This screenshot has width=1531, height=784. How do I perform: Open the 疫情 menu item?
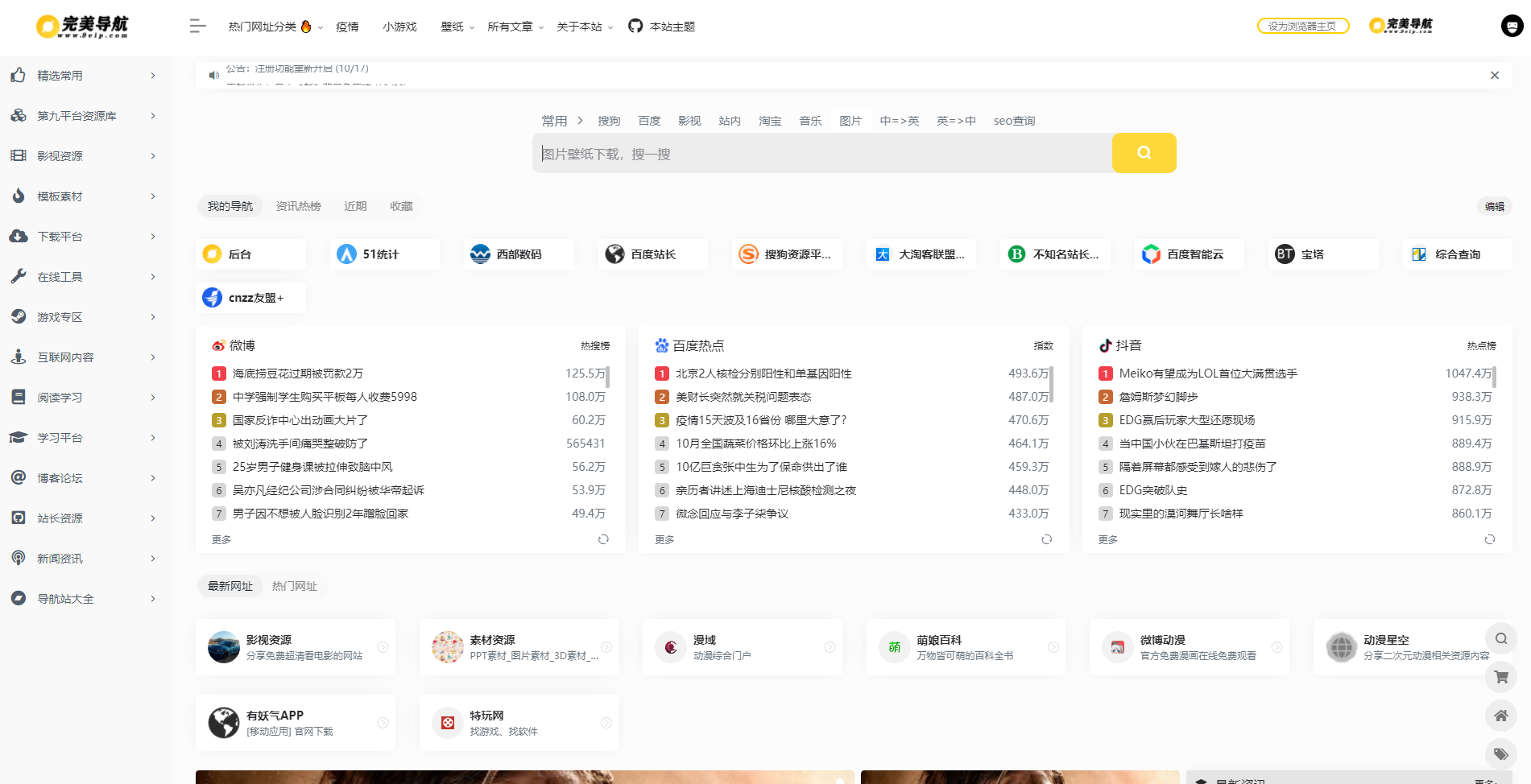pos(347,27)
